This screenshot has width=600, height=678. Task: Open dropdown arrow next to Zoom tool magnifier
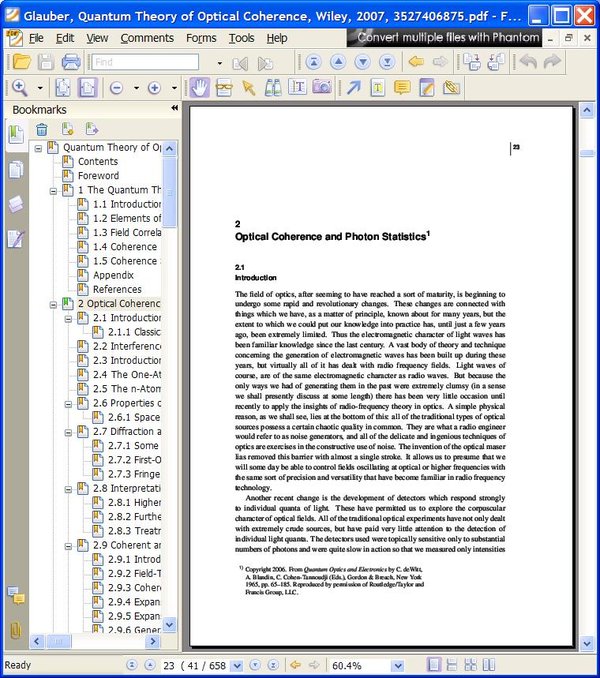(x=40, y=88)
